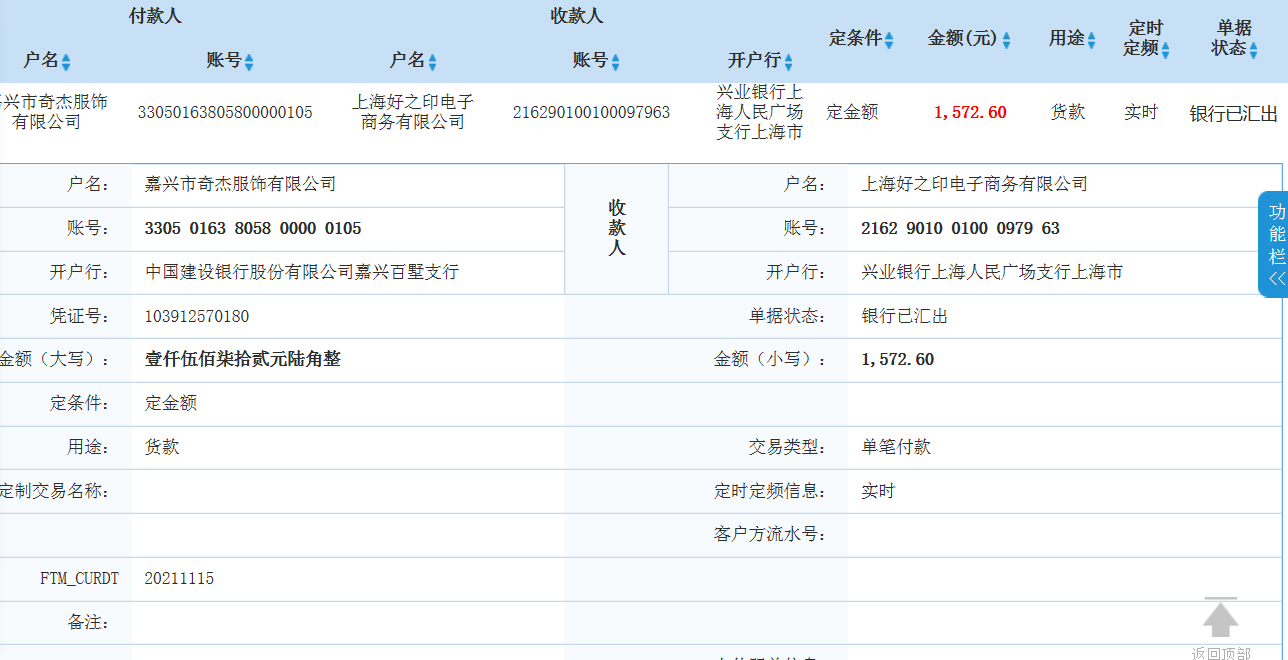
Task: Sort by payee 户名 column arrows
Action: coord(432,62)
